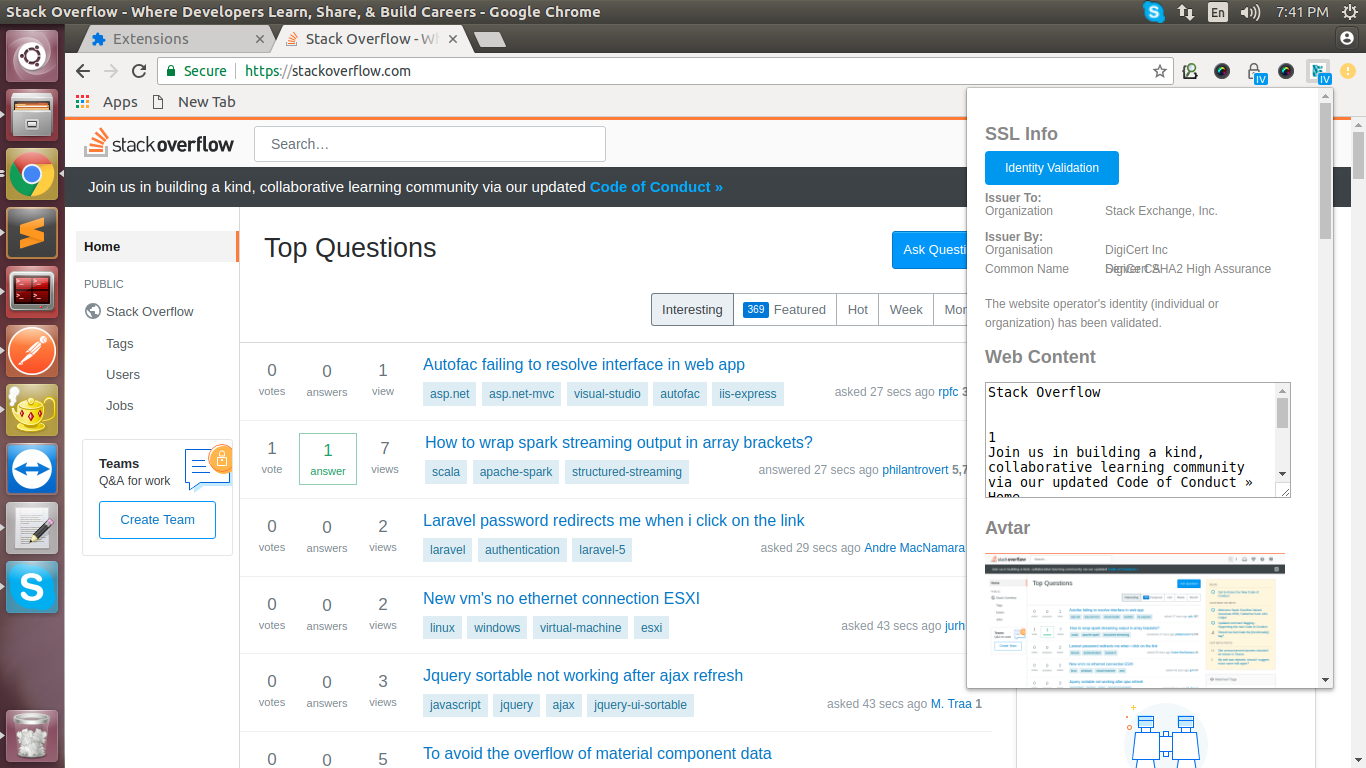Click the Stack Overflow search field
Screen dimensions: 1366x768
(430, 144)
